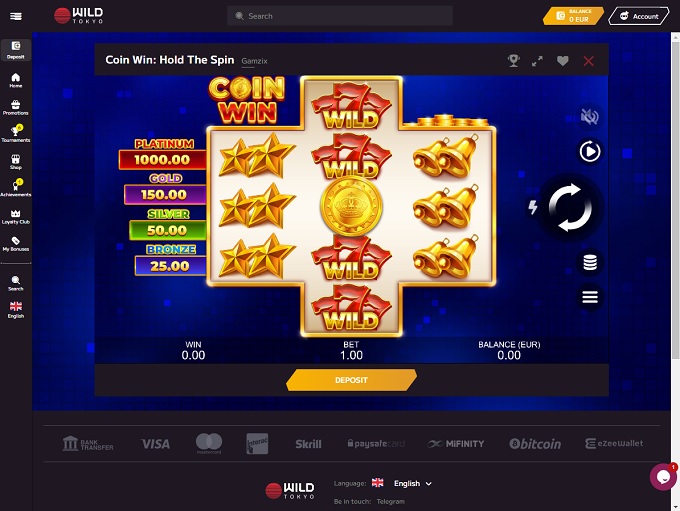Start autoplay with the circular play icon
Screen dimensions: 680x511
(x=590, y=152)
